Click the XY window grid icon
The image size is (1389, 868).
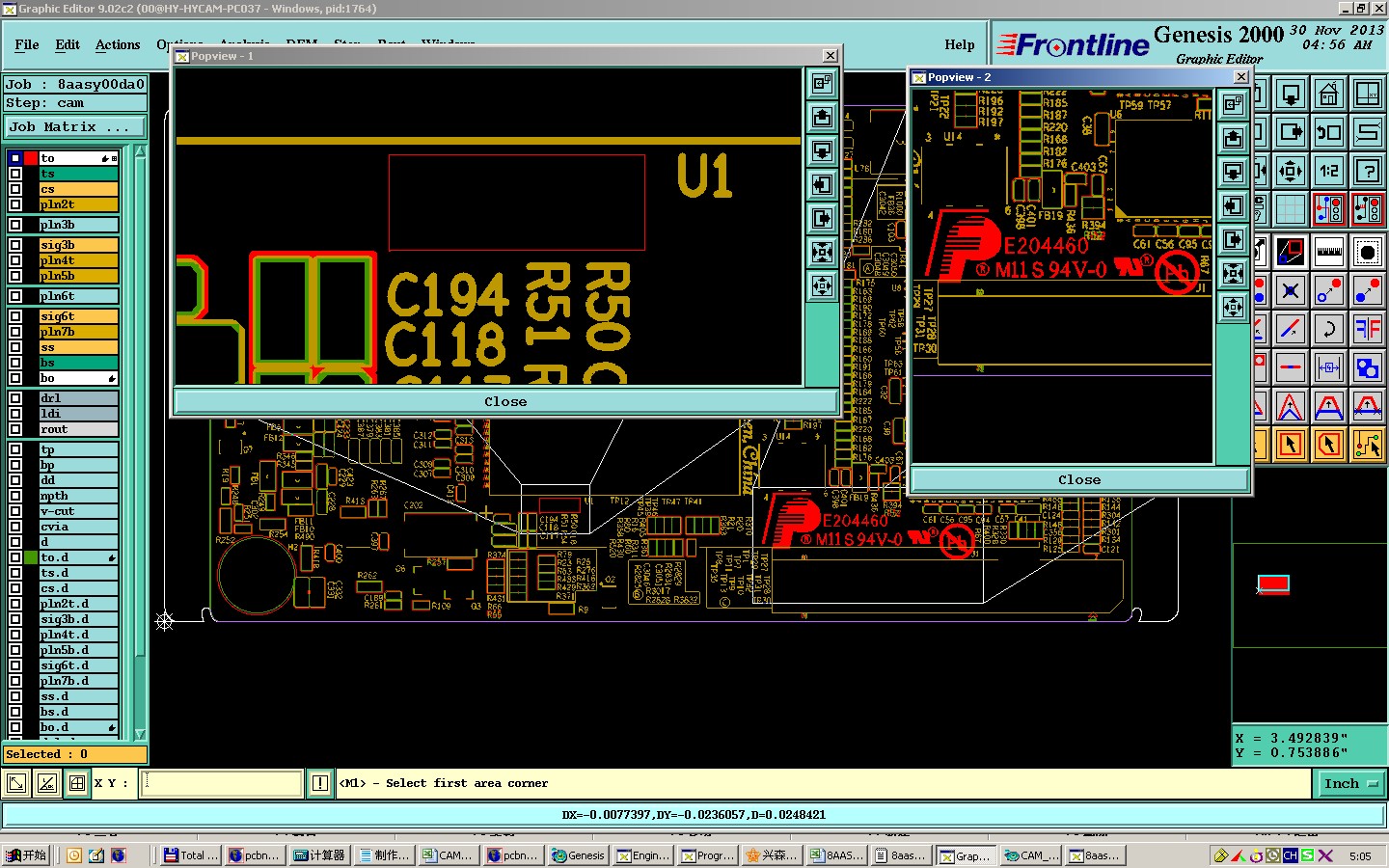1368,95
